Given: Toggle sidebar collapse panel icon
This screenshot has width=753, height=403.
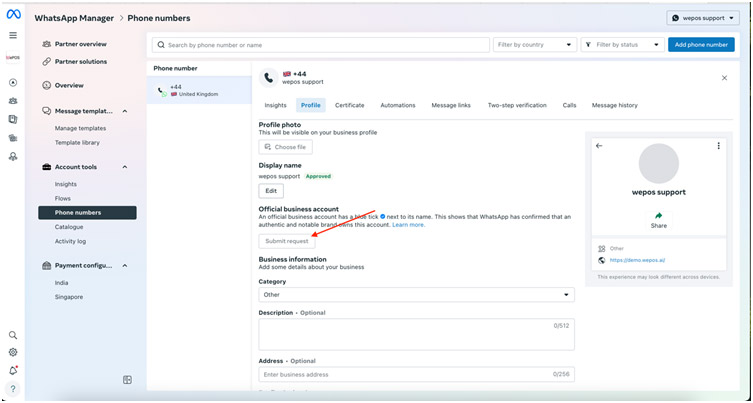Looking at the screenshot, I should pos(127,380).
